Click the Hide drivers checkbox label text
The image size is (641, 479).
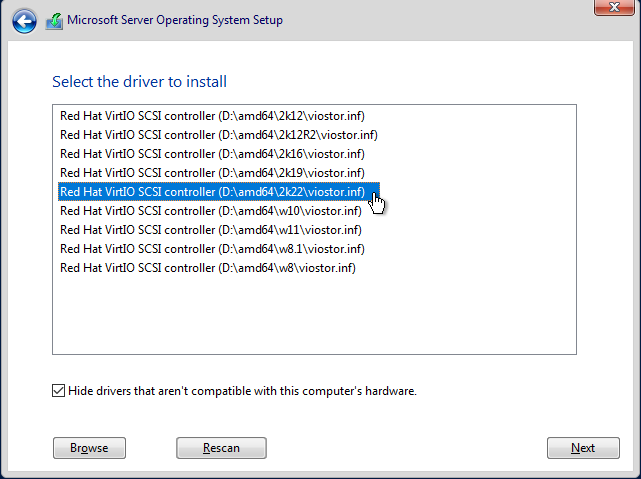242,391
